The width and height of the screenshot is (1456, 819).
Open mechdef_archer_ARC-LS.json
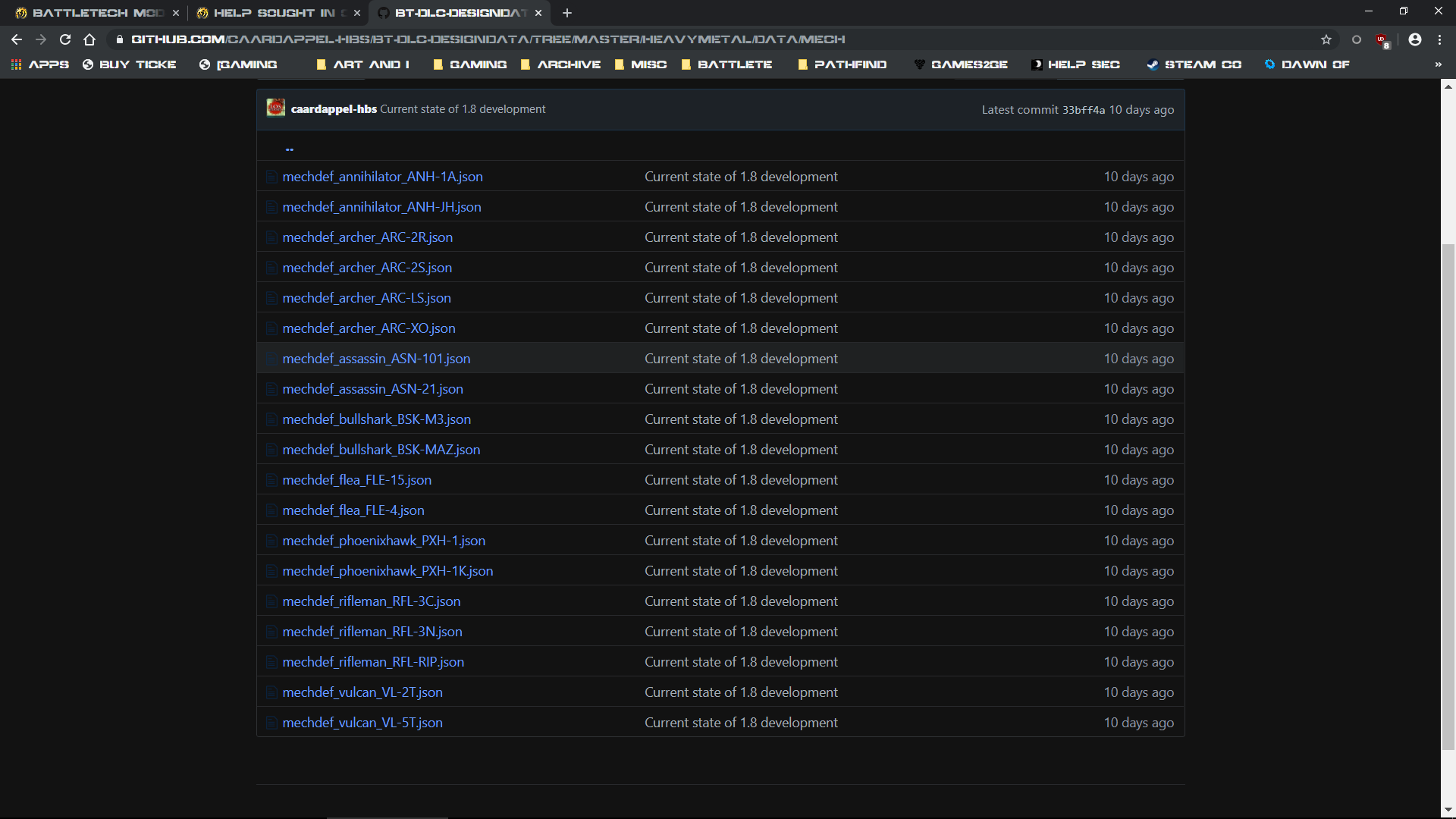(x=366, y=298)
